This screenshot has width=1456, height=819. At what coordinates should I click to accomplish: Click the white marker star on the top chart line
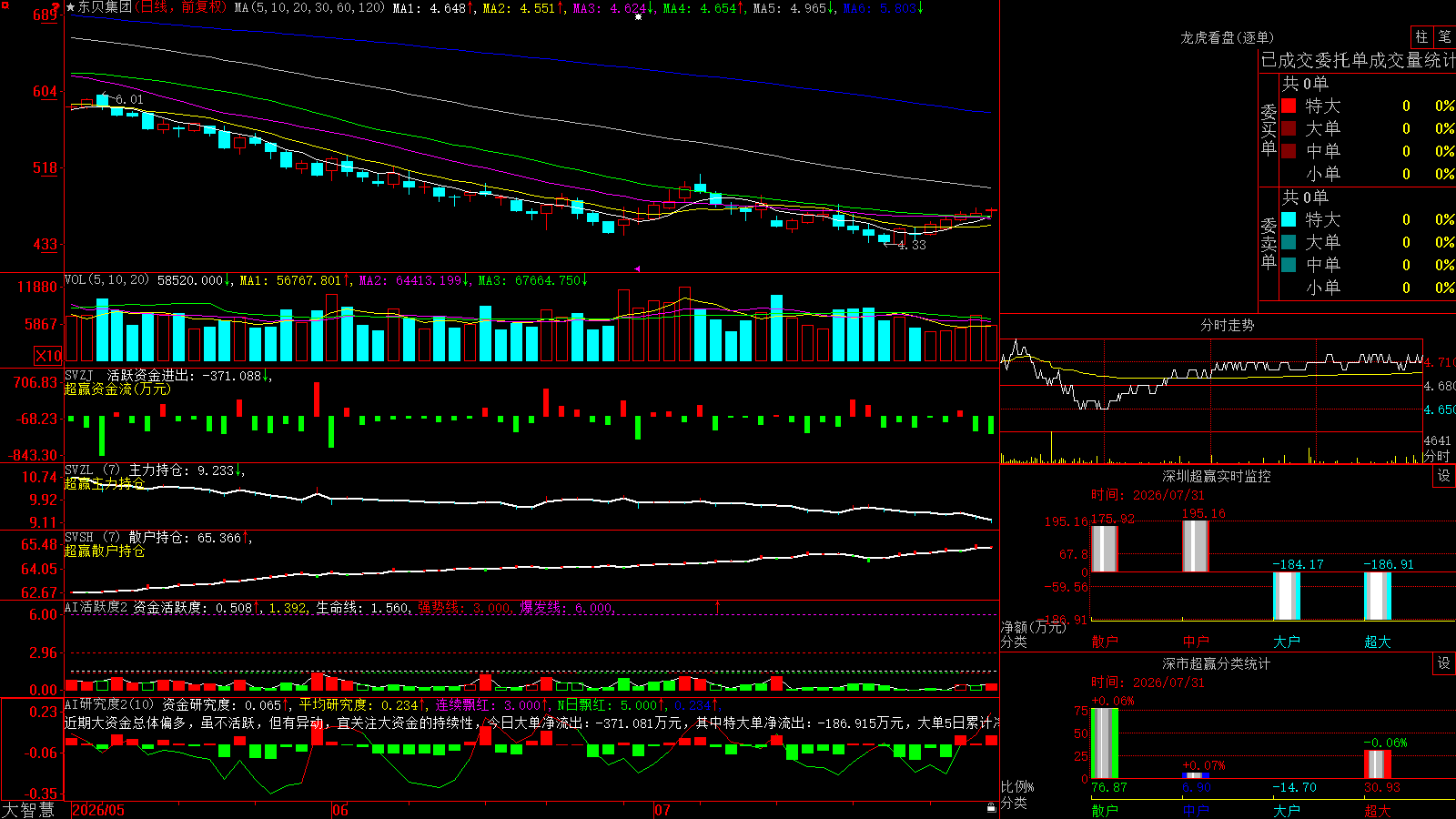pos(638,16)
